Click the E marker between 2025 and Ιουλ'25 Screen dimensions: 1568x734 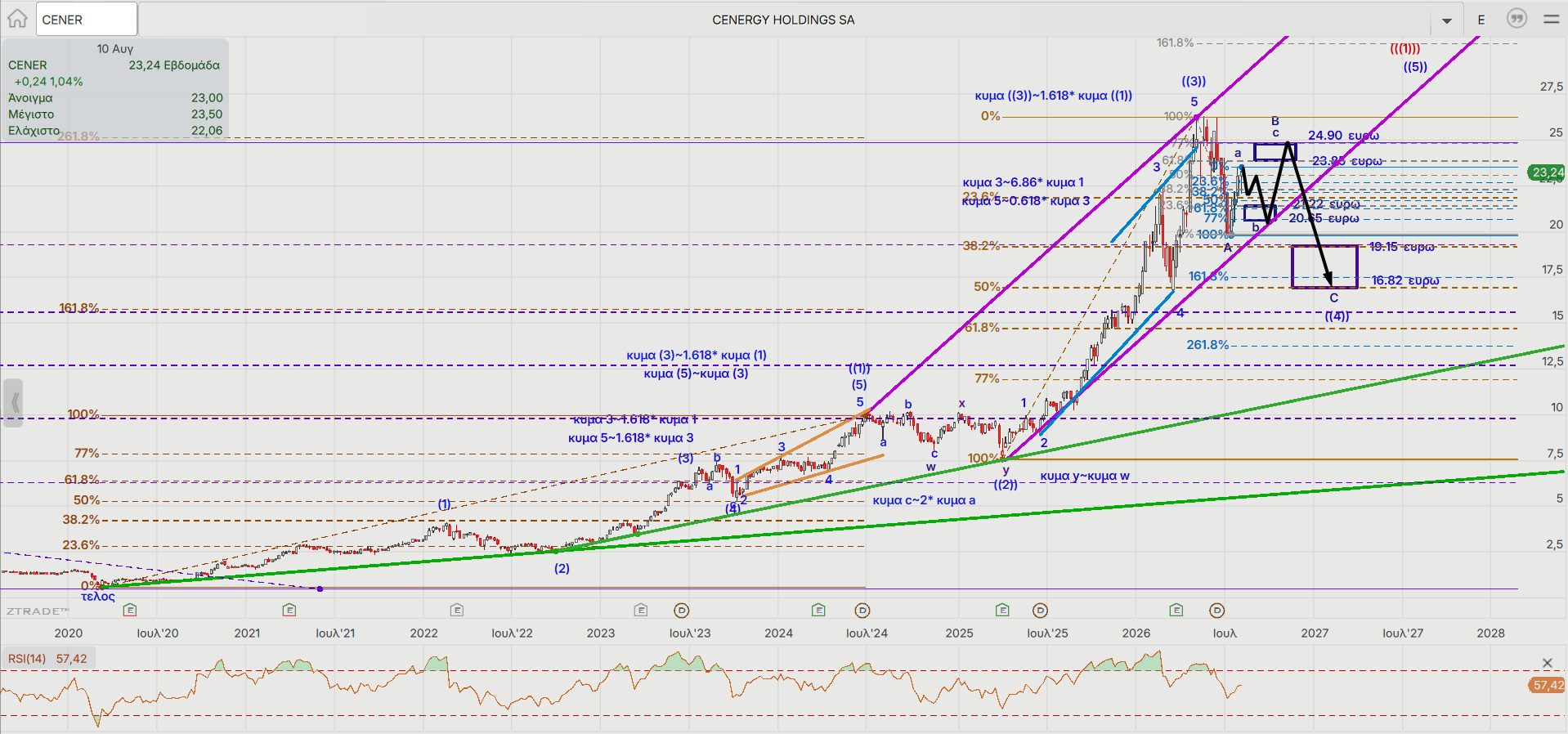1003,610
